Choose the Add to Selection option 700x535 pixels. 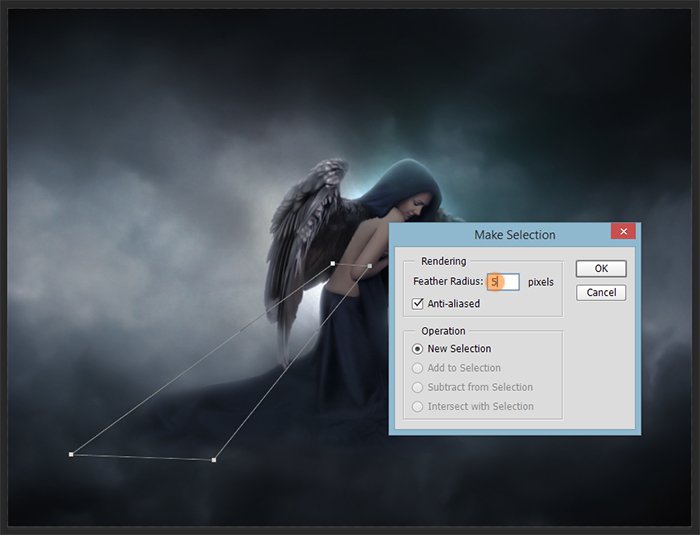click(x=418, y=368)
